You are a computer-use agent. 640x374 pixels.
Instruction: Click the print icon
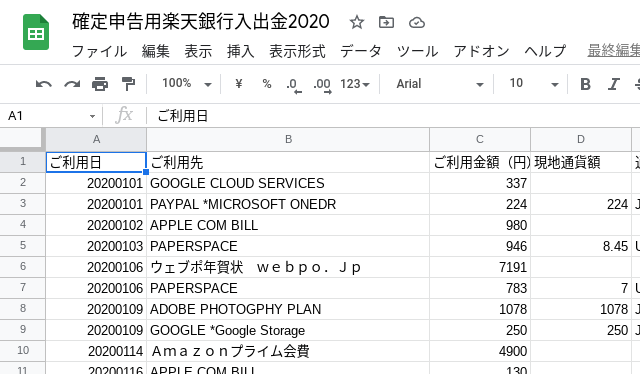coord(100,84)
